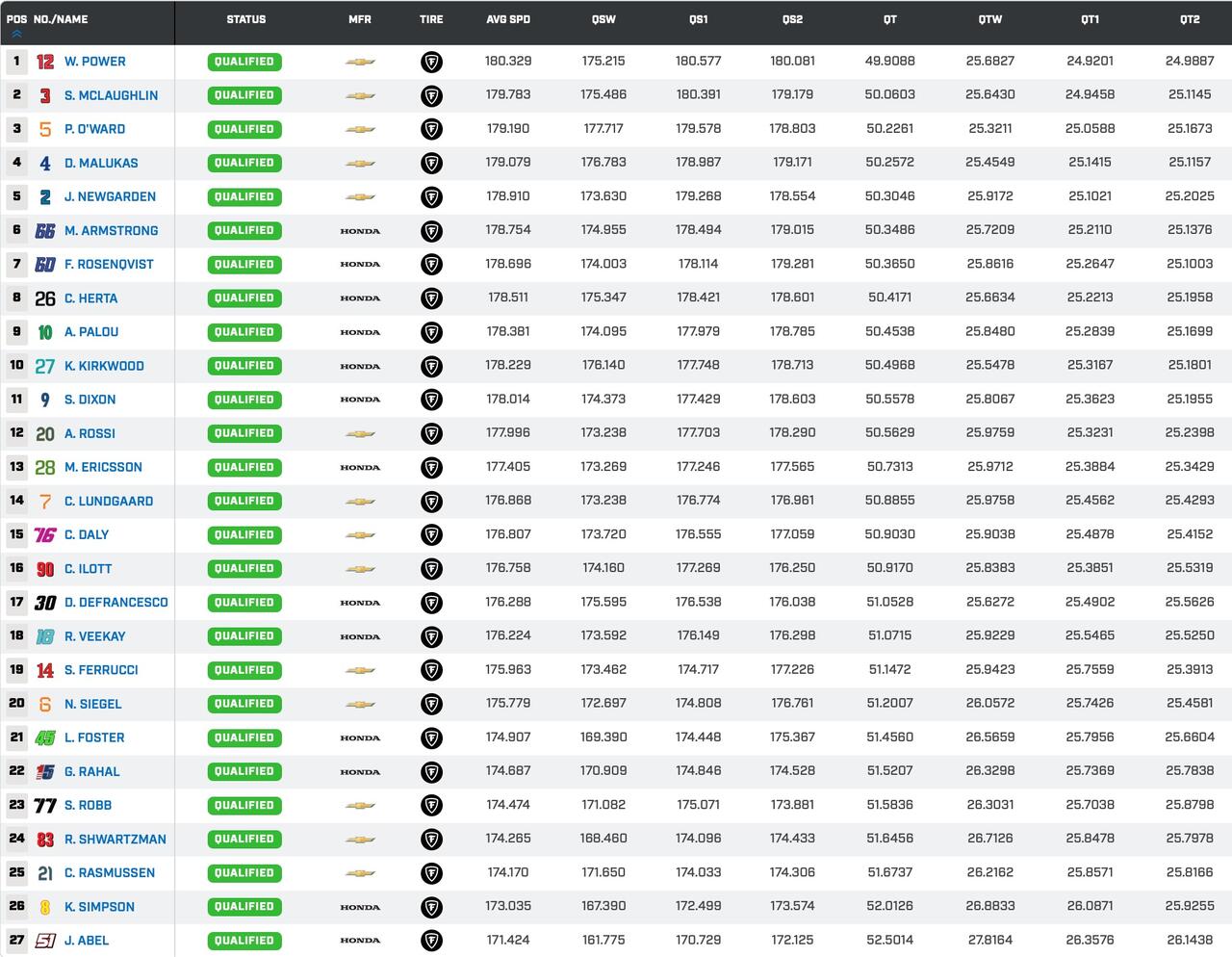Screen dimensions: 1232x957
Task: Click the QUALIFIED badge in S. Dixon's row
Action: coord(244,400)
